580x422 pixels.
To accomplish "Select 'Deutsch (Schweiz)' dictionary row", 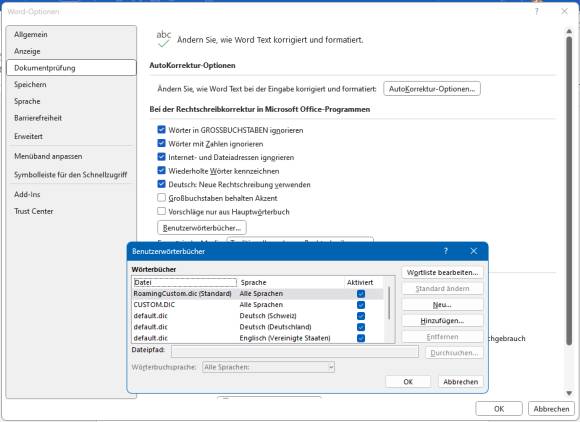I will click(x=257, y=316).
